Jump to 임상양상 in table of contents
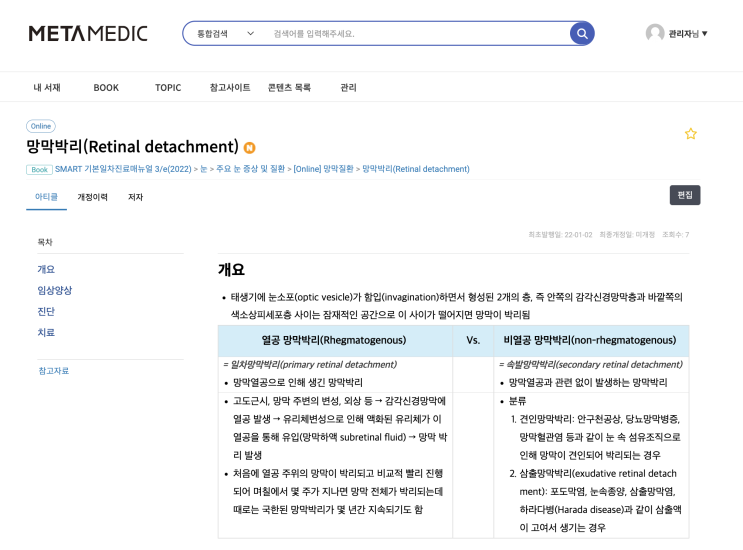 click(54, 290)
